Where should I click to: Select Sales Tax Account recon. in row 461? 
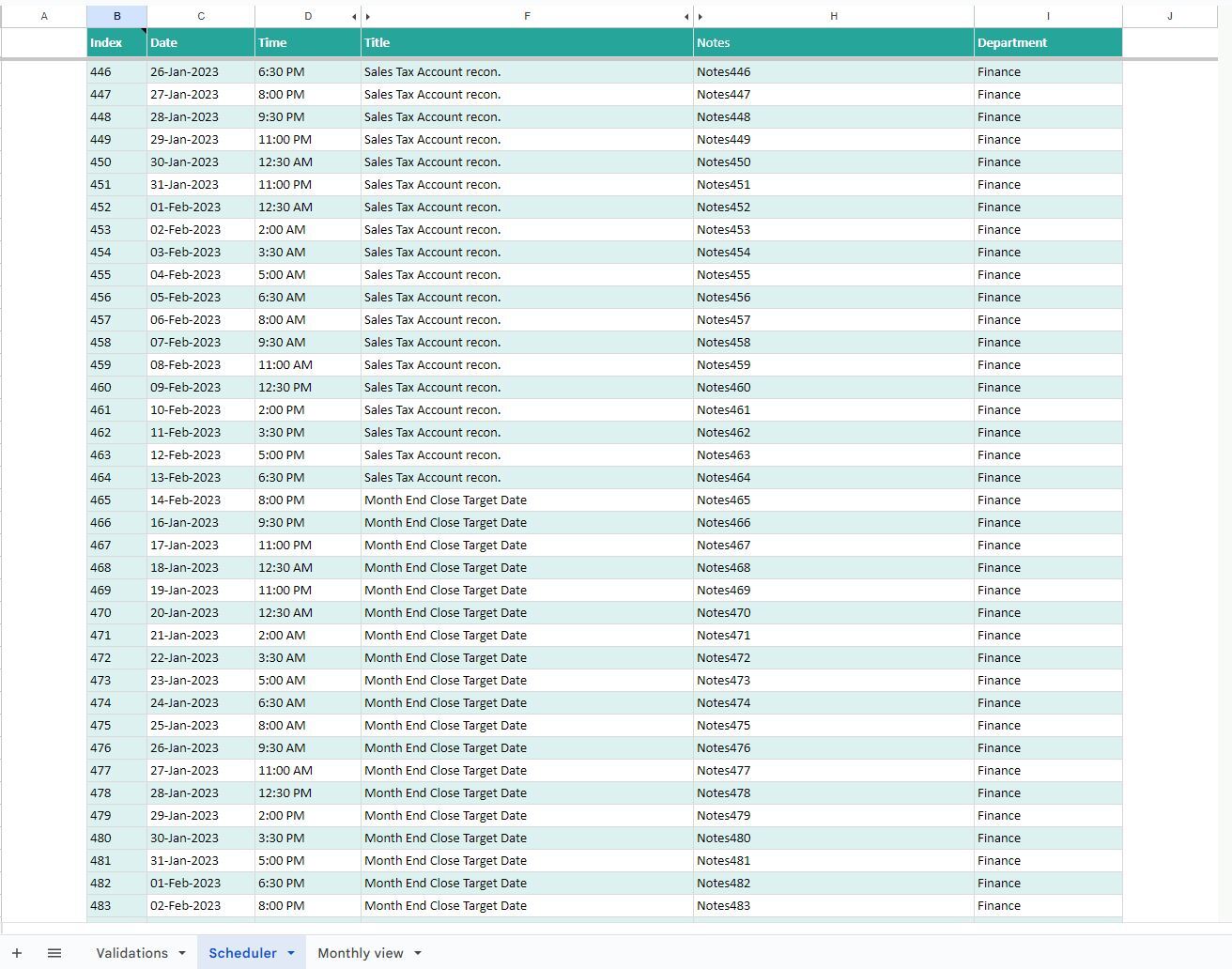tap(527, 410)
